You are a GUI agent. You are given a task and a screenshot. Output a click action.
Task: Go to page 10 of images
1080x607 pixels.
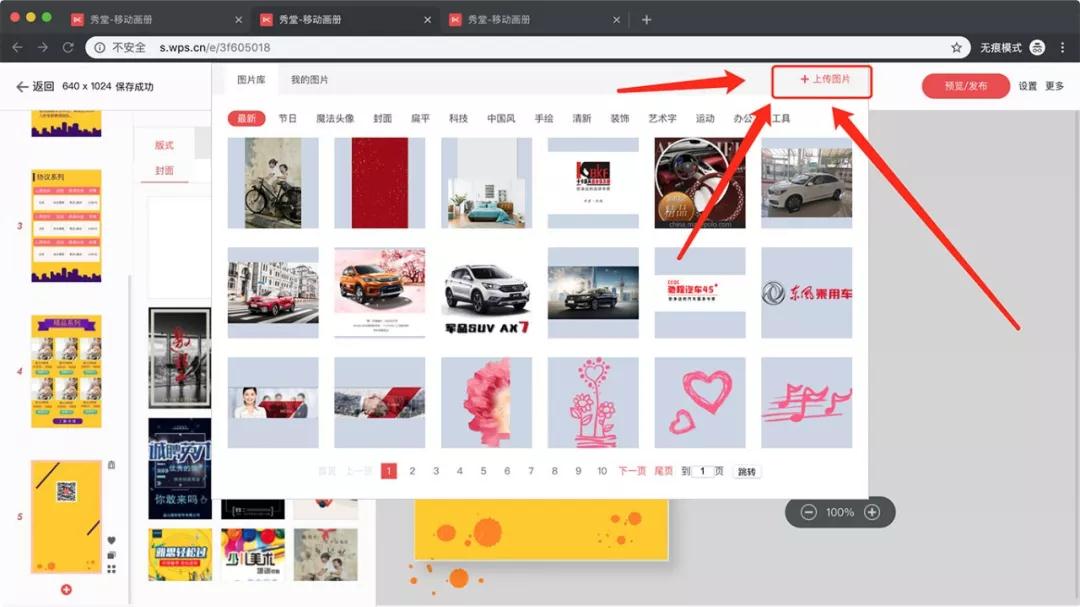tap(602, 471)
